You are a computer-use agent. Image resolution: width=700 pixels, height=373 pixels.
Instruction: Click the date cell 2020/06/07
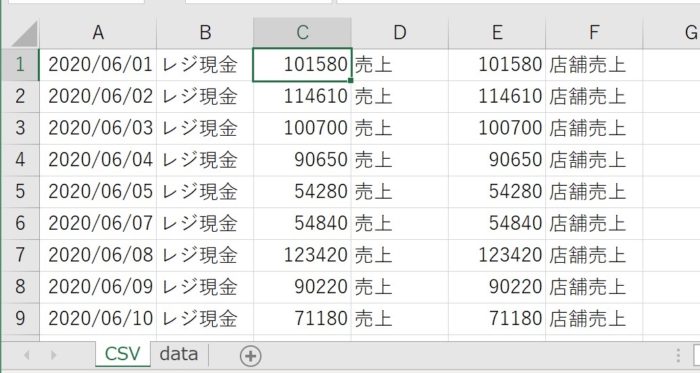pos(98,223)
